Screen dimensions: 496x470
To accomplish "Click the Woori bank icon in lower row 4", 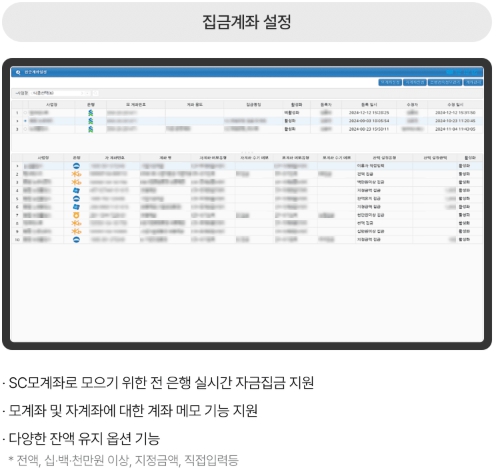I will coord(76,190).
